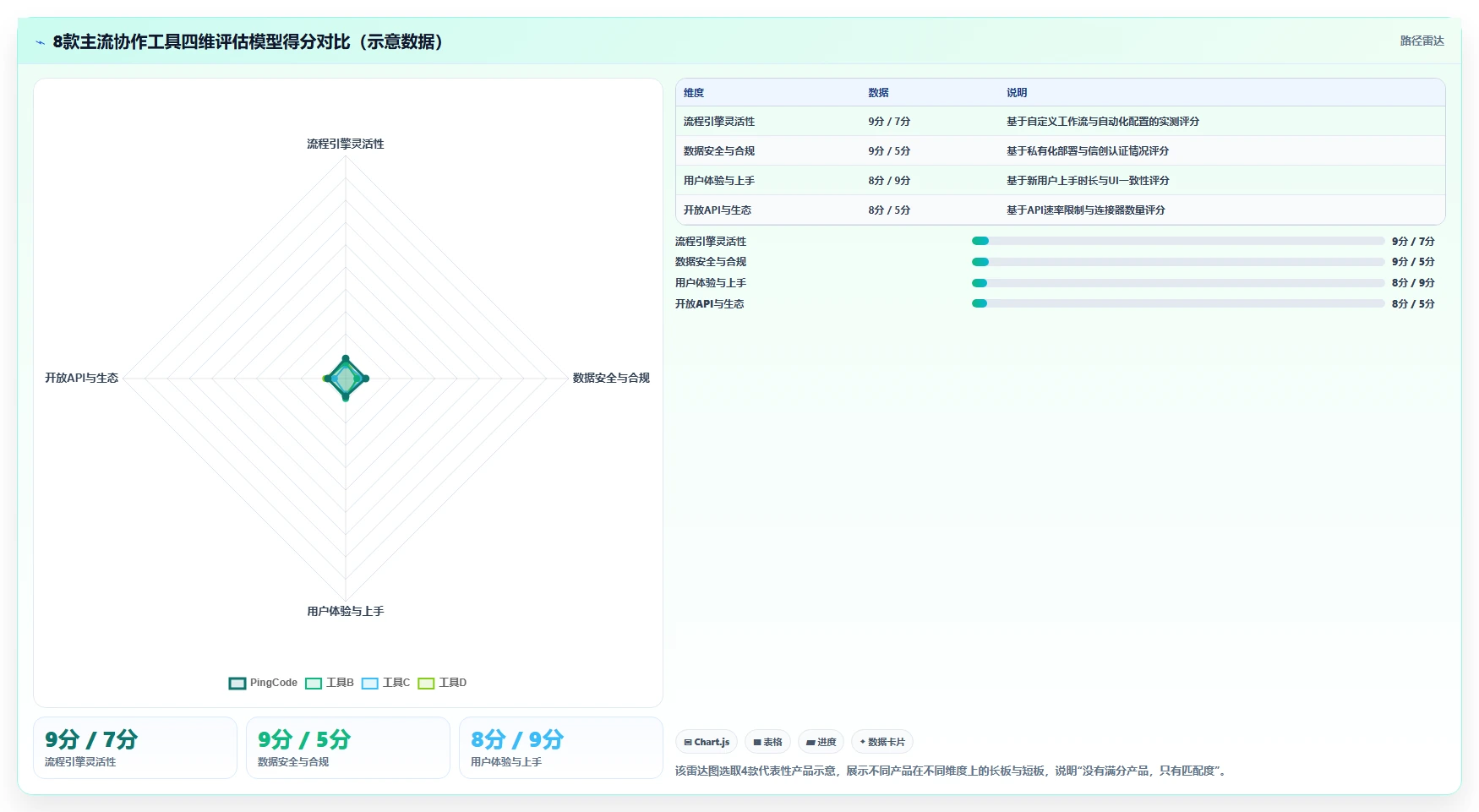Click radar axis label 流程引擎灵活性
The image size is (1479, 812).
tap(346, 144)
